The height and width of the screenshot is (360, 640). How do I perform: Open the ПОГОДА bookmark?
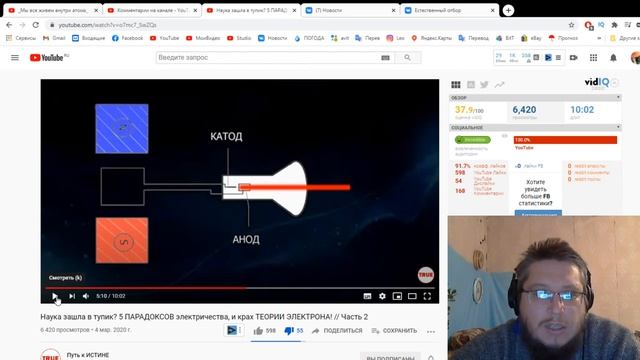[x=309, y=38]
